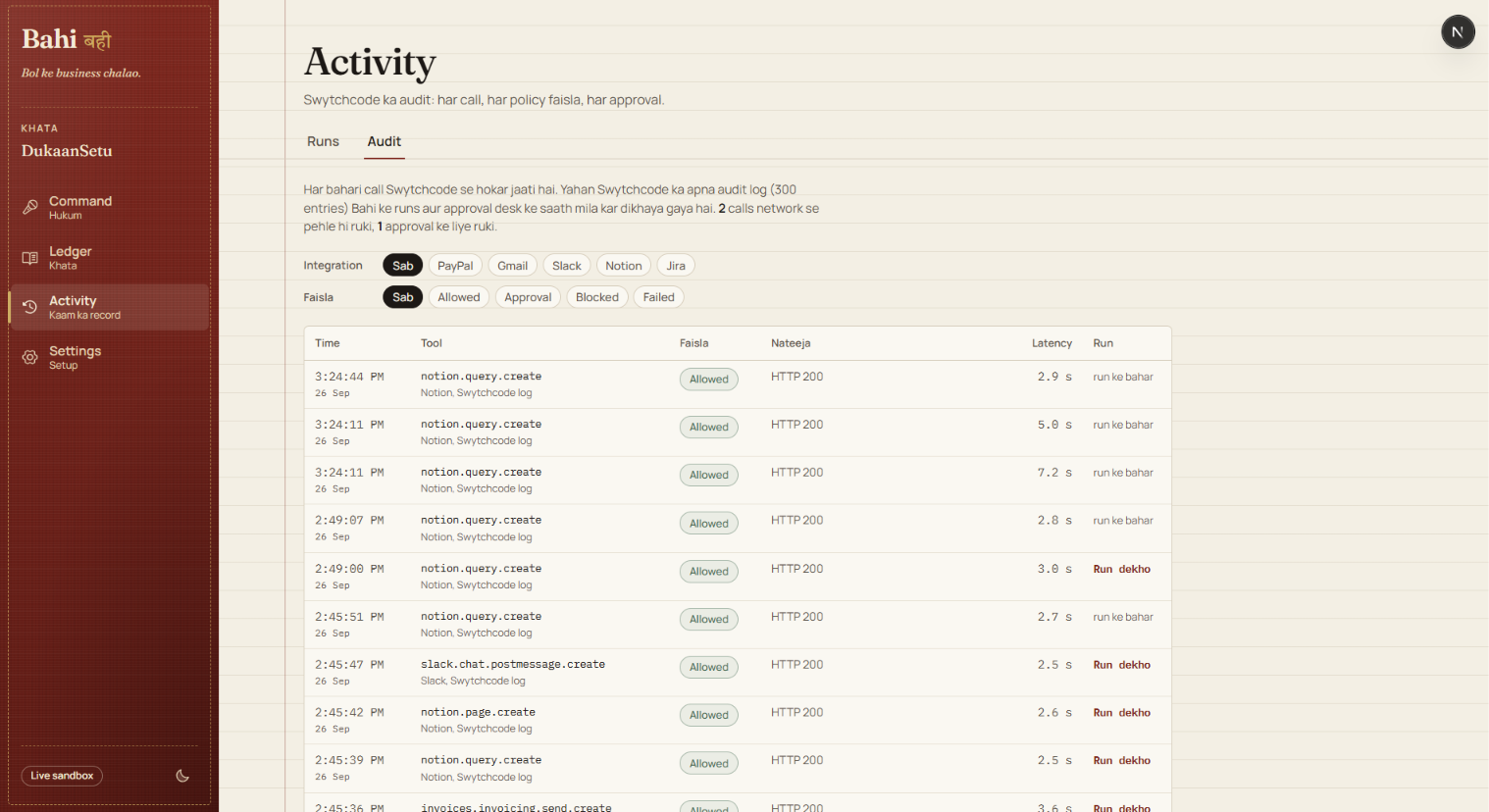
Task: Filter integrations by Jira
Action: (676, 266)
